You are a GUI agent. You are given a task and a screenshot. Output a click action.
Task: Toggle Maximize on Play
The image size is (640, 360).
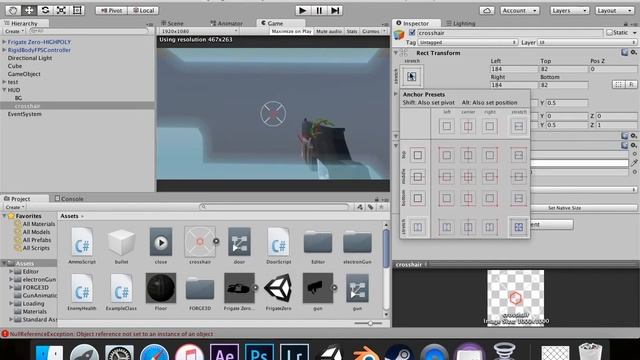tap(291, 31)
